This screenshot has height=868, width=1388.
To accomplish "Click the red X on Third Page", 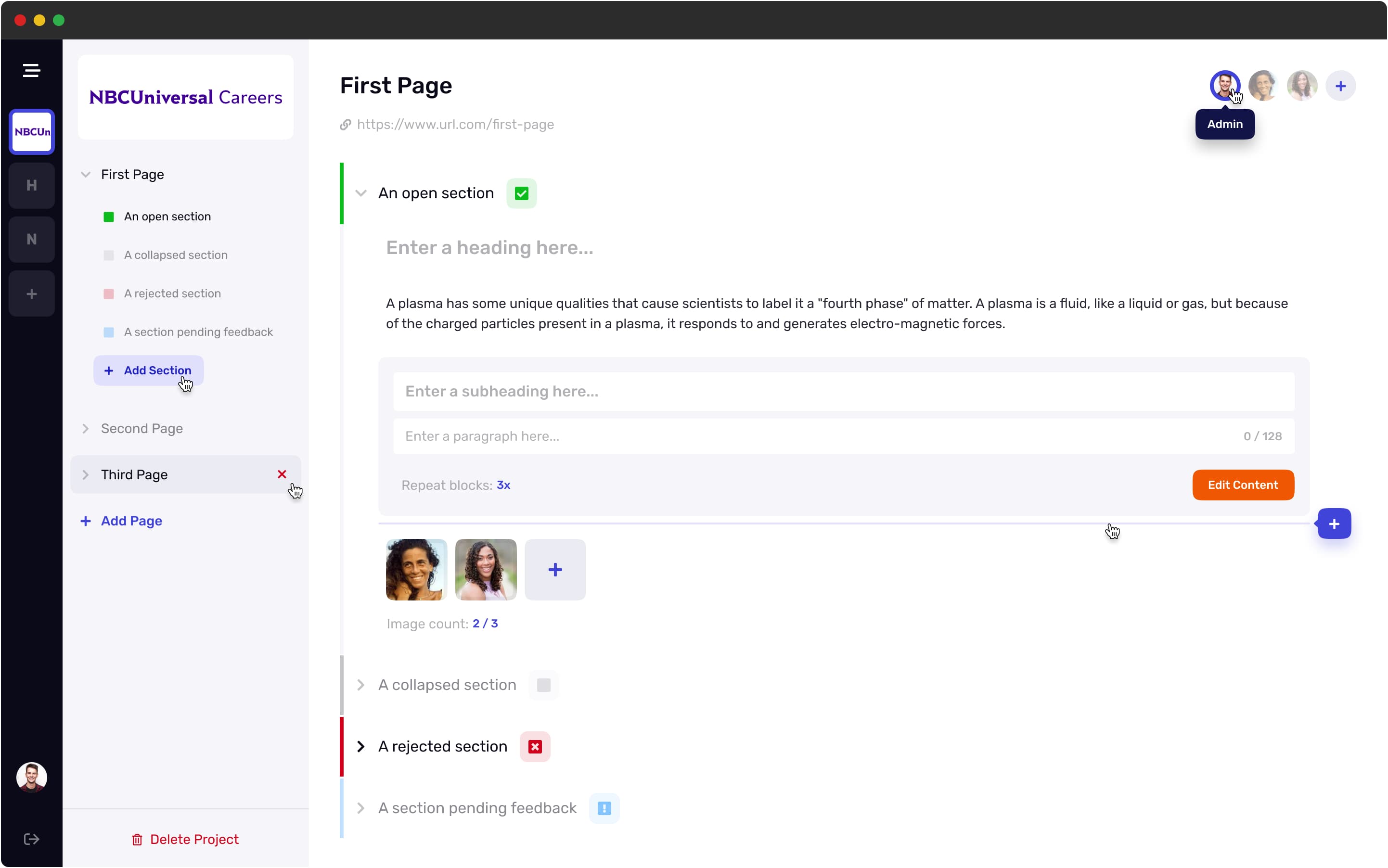I will pos(282,474).
